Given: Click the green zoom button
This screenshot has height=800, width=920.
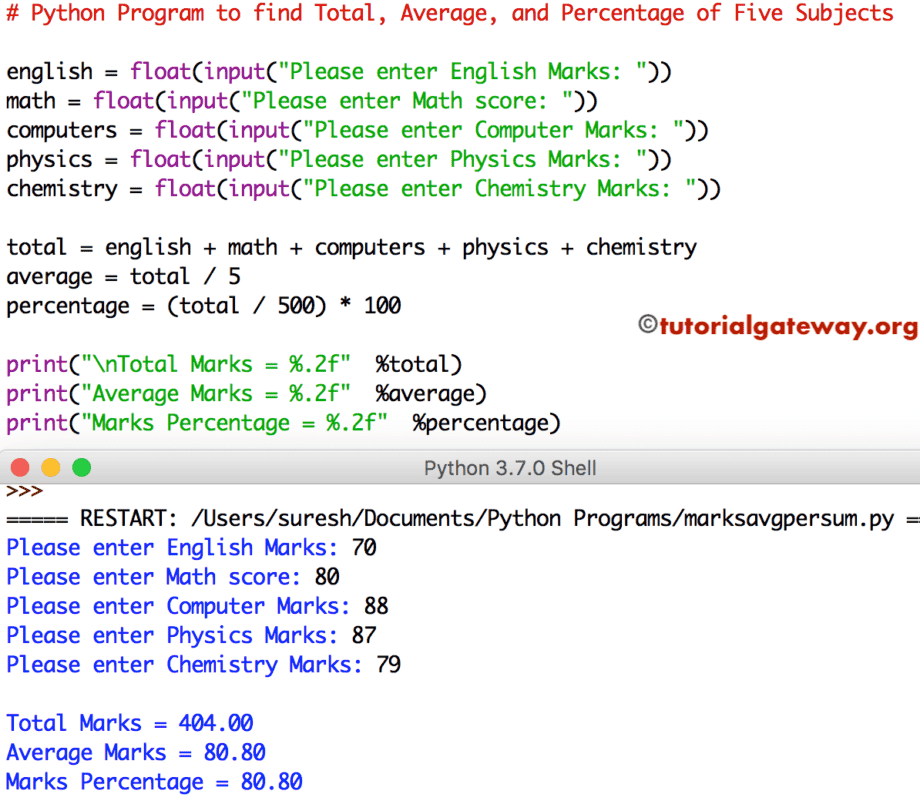Looking at the screenshot, I should 80,467.
